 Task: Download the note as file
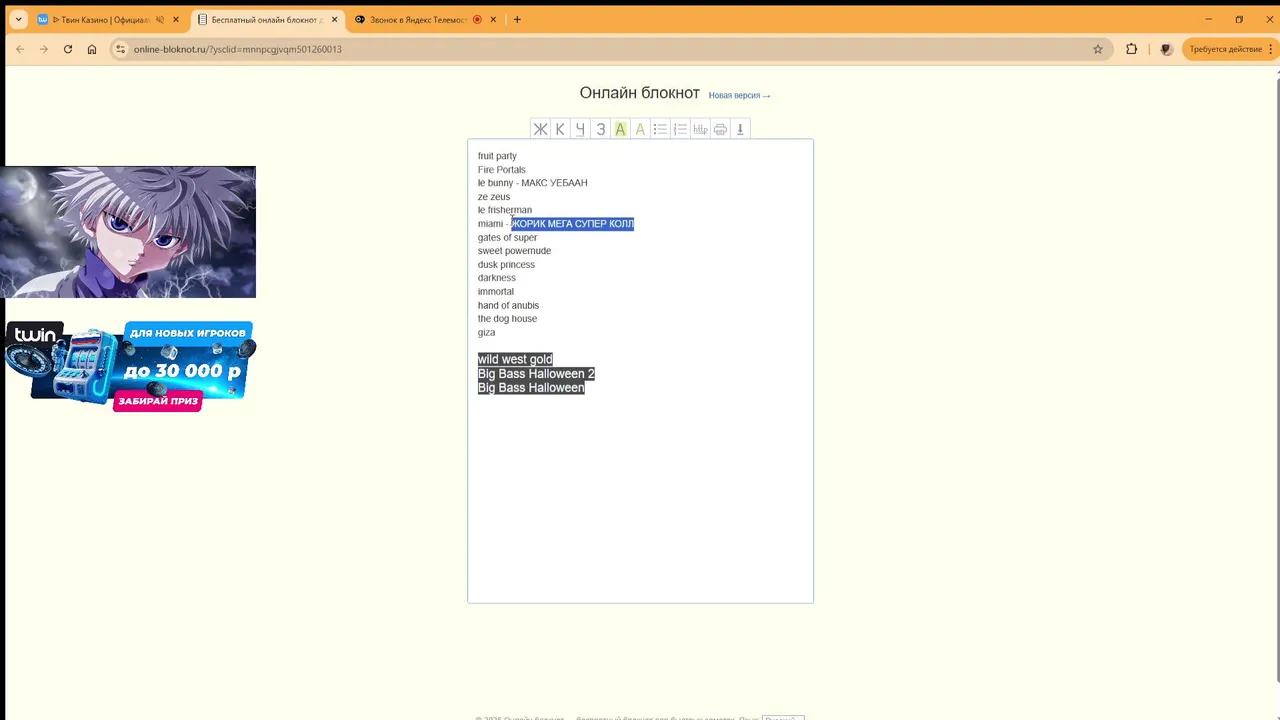point(740,129)
